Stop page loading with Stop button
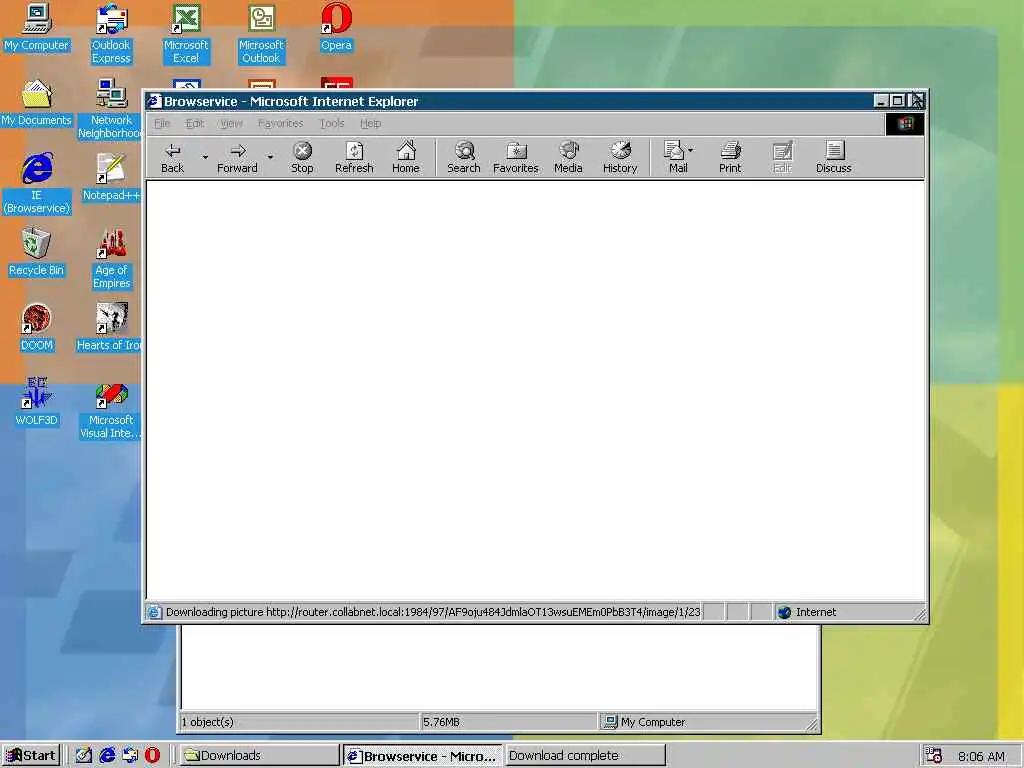This screenshot has width=1024, height=768. pos(302,157)
